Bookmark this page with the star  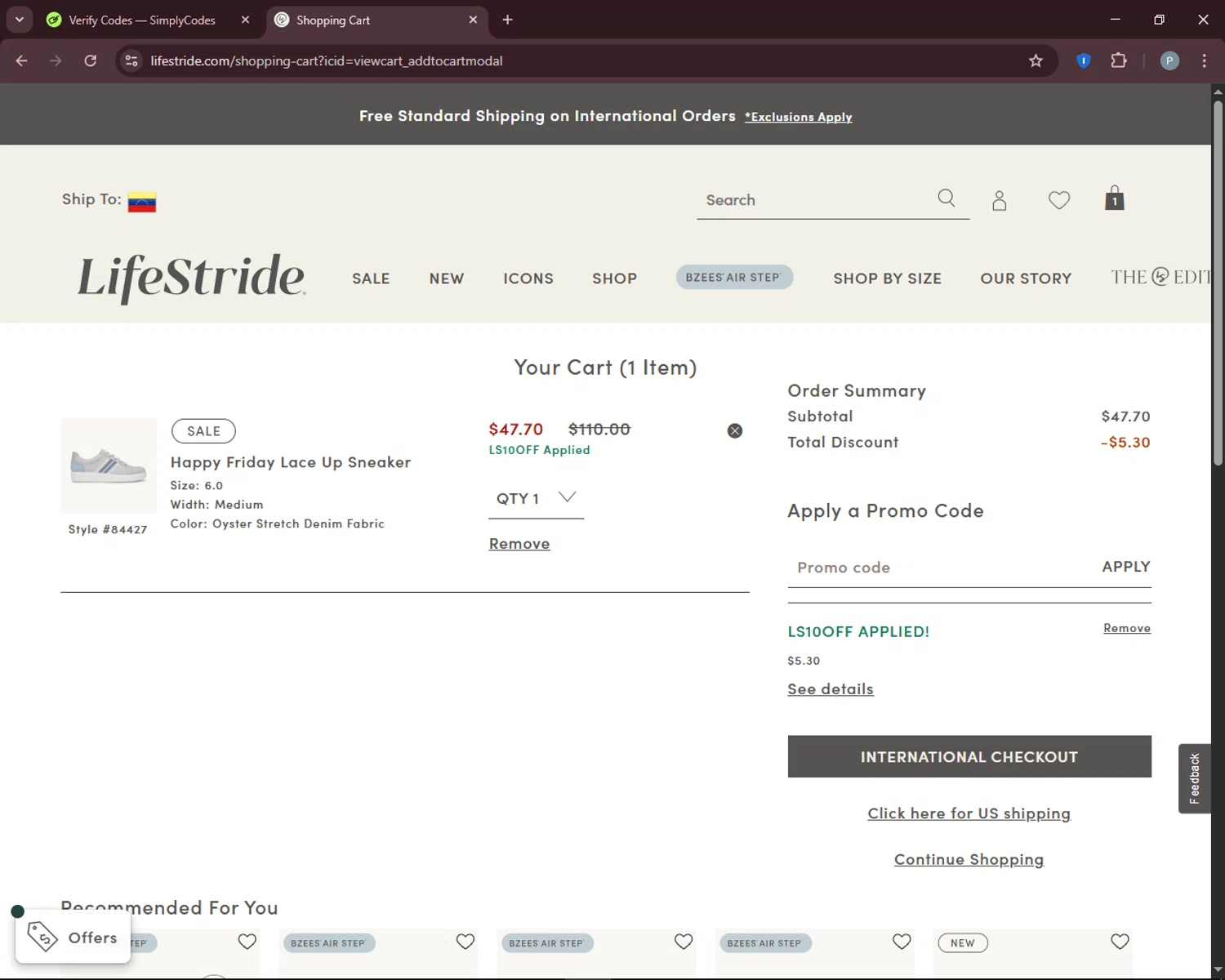pos(1036,60)
